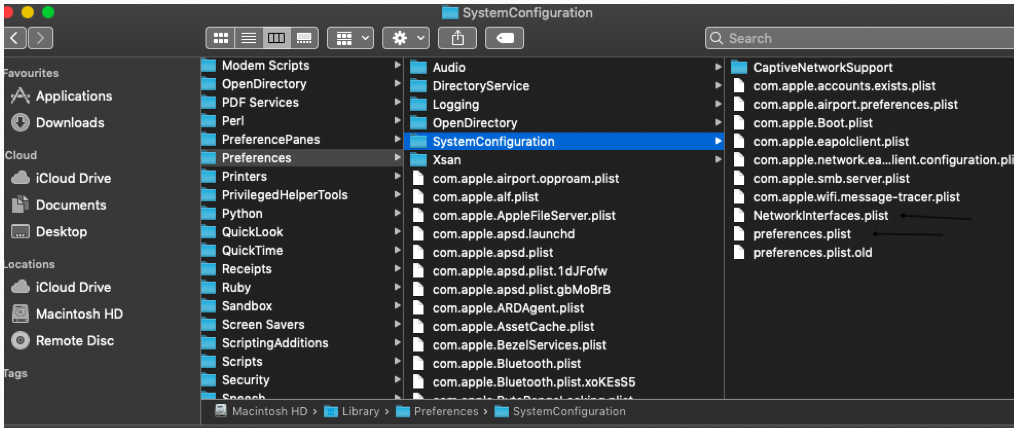The width and height of the screenshot is (1014, 428).
Task: Switch to column view
Action: click(x=276, y=38)
